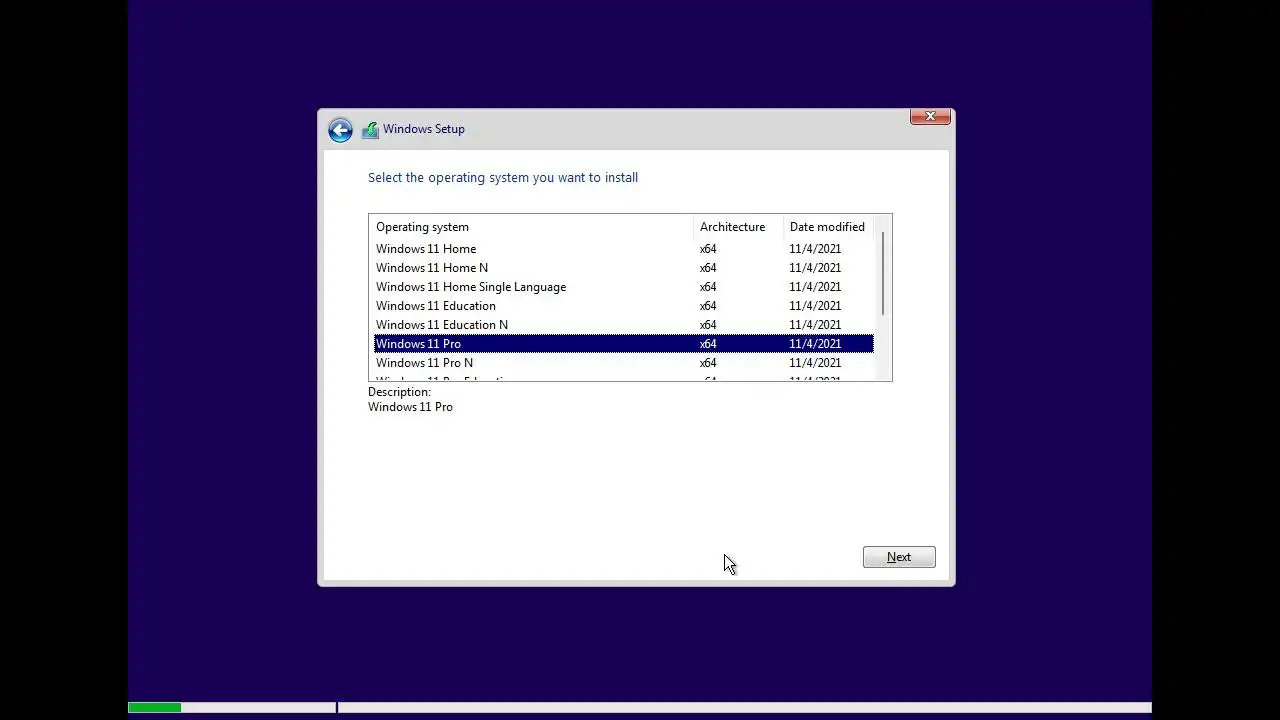Select Windows 11 Home row
1280x720 pixels.
624,249
